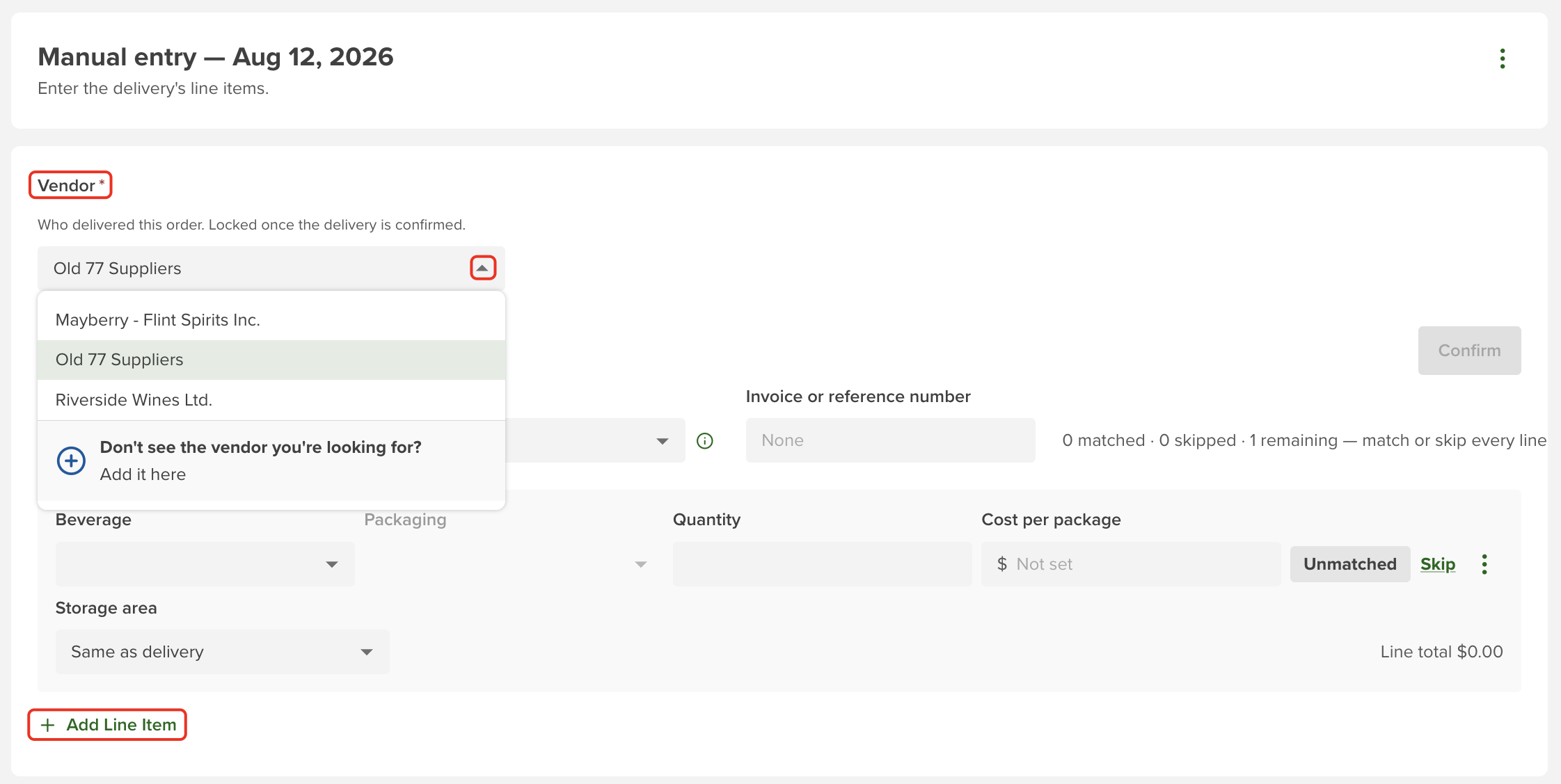
Task: Skip this line item
Action: (x=1438, y=564)
